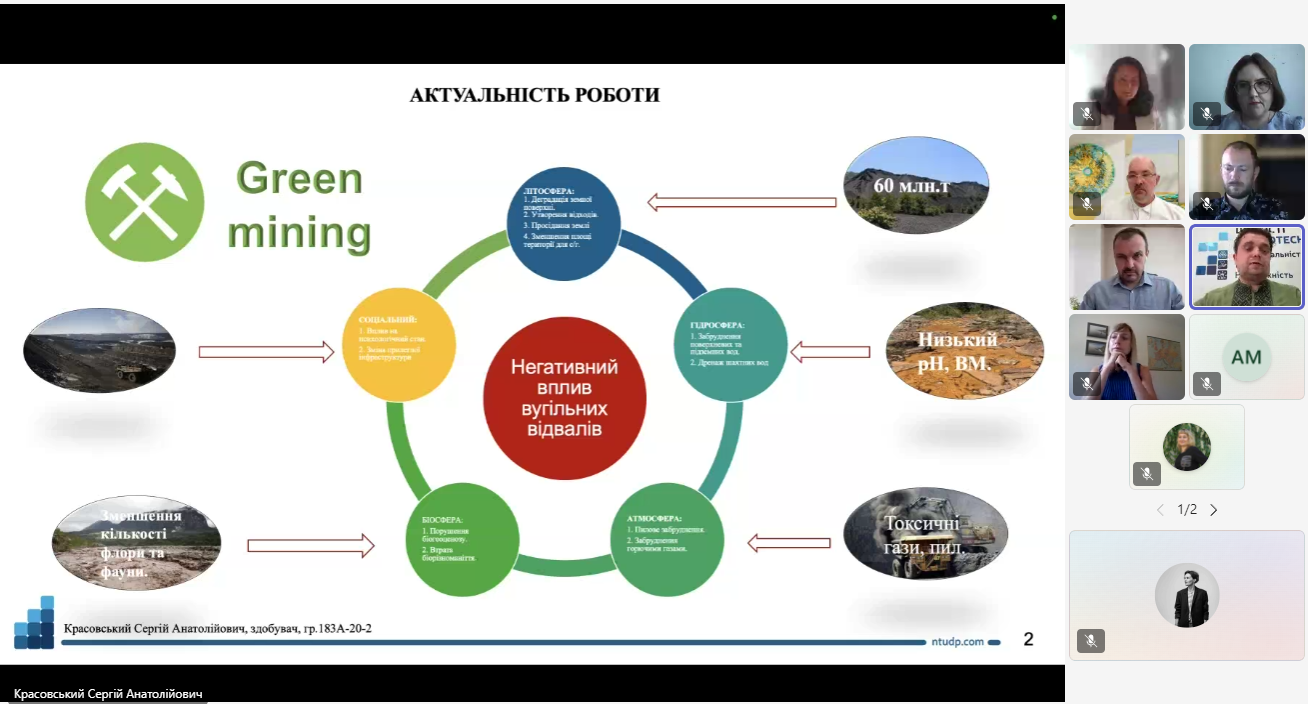Image resolution: width=1308 pixels, height=704 pixels.
Task: Click the mic-off icon on the bottom black-suit avatar tile
Action: click(1091, 641)
